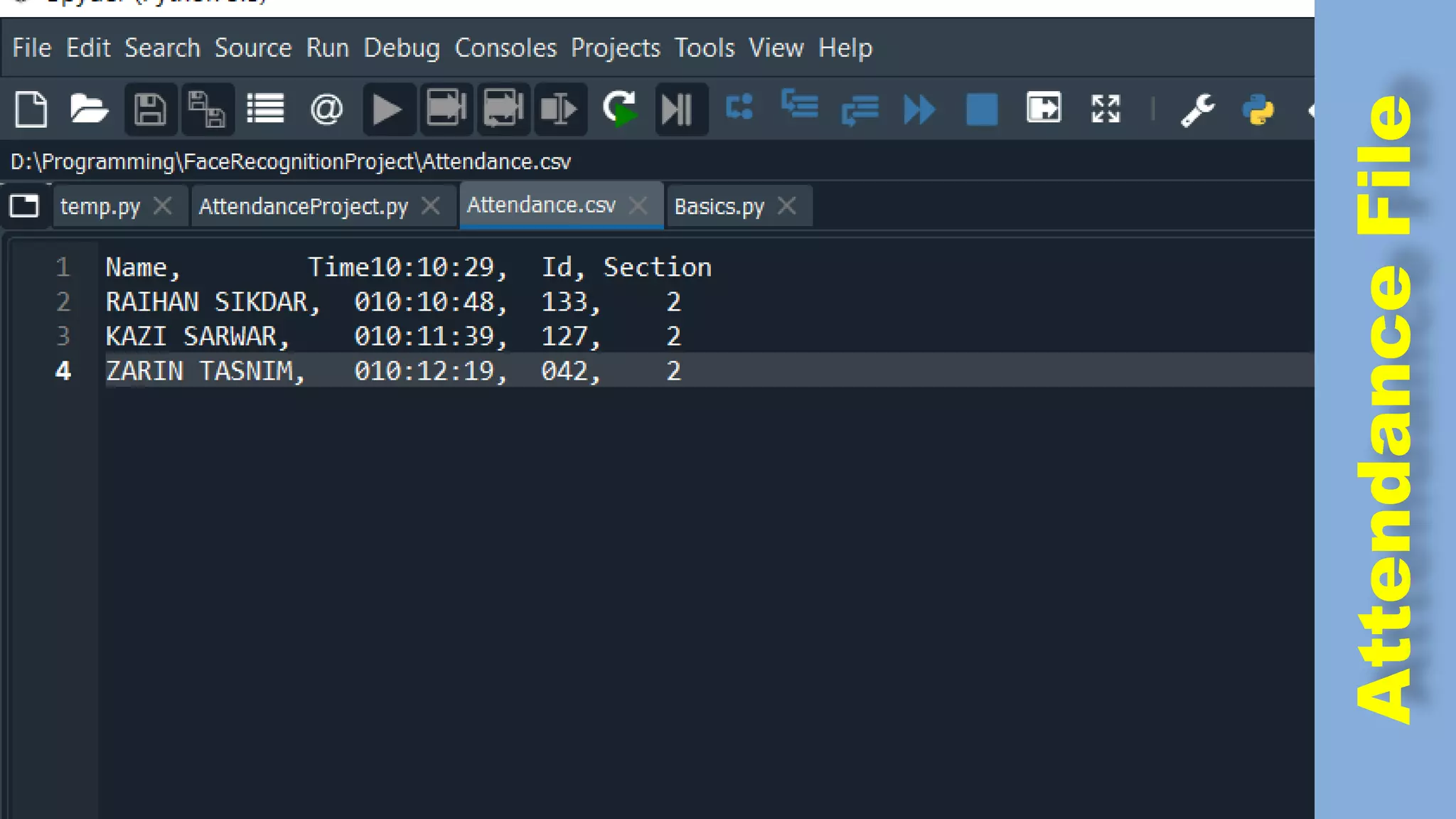Open the Run menu
Image resolution: width=1456 pixels, height=819 pixels.
coord(328,48)
